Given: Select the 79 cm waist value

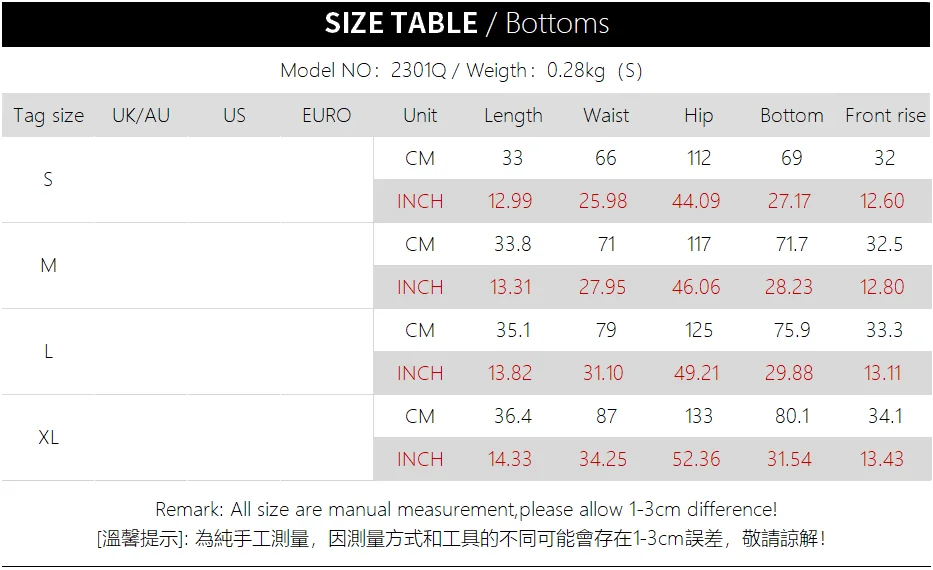Looking at the screenshot, I should pos(606,330).
